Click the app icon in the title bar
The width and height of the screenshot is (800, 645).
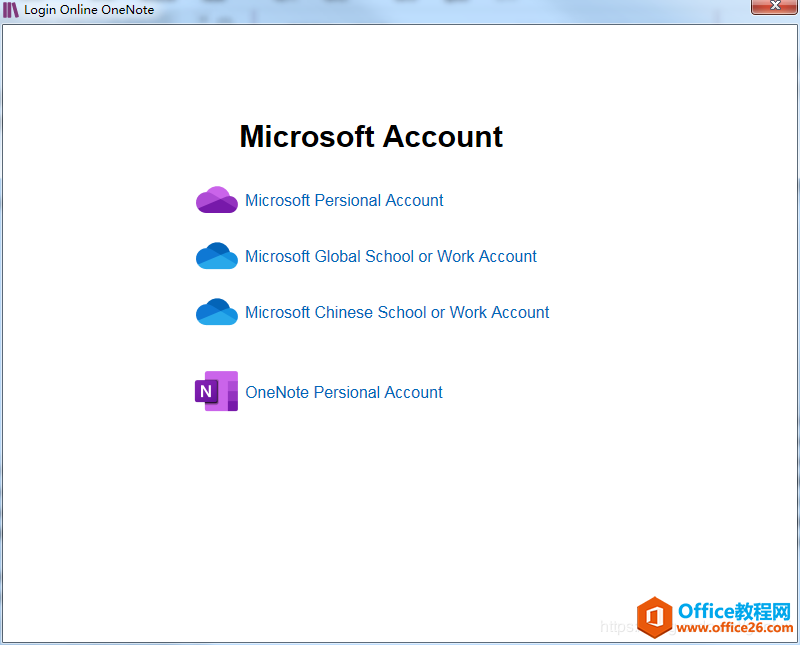click(x=12, y=9)
